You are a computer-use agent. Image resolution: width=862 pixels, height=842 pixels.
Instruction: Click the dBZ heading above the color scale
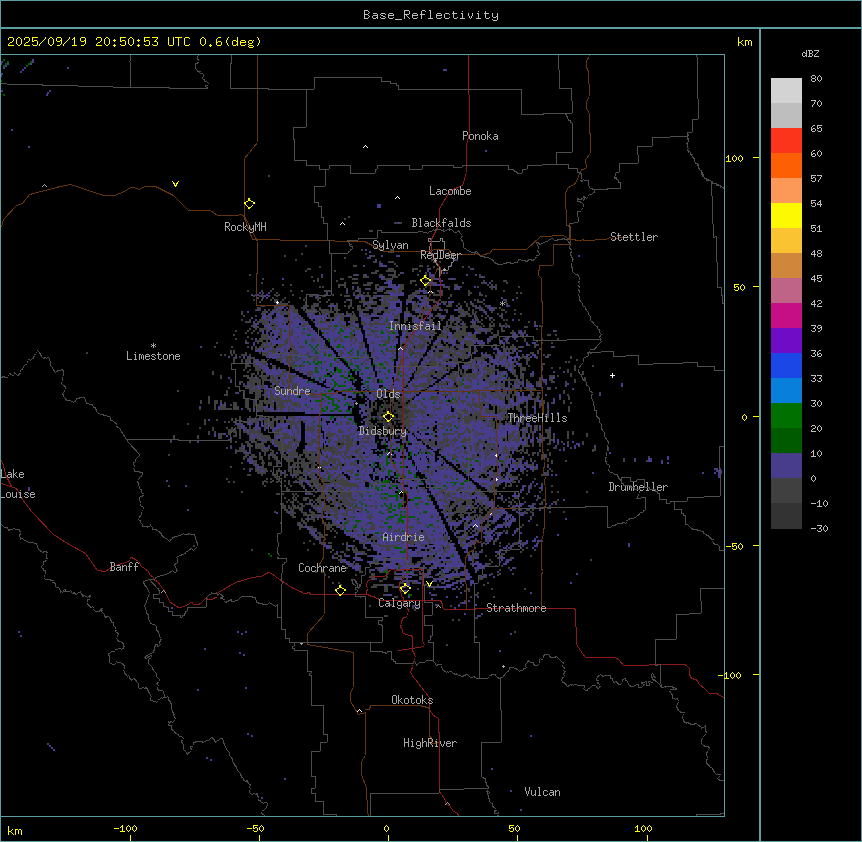[811, 53]
